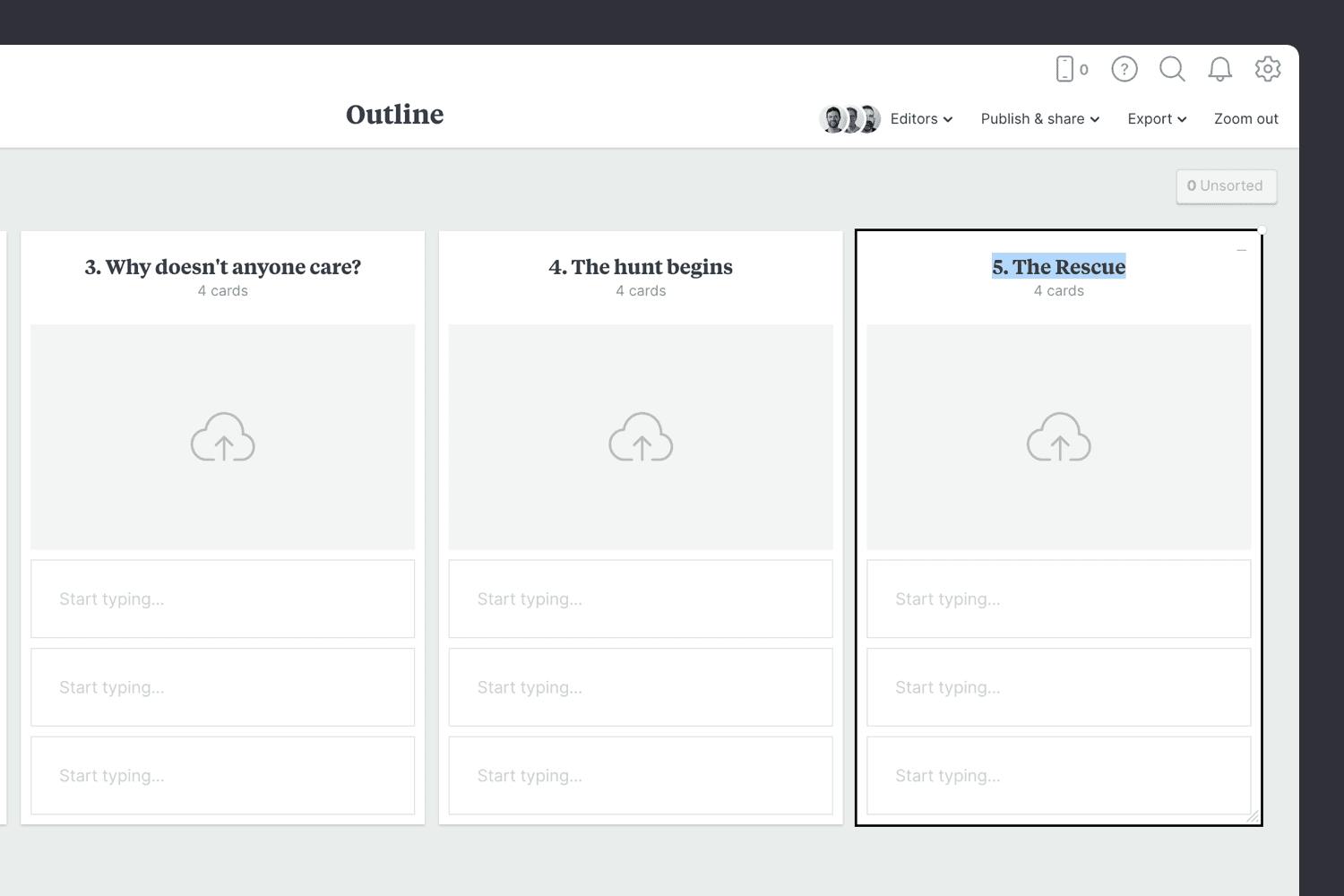Open the 0 Unsorted button
This screenshot has height=896, width=1344.
(1226, 186)
